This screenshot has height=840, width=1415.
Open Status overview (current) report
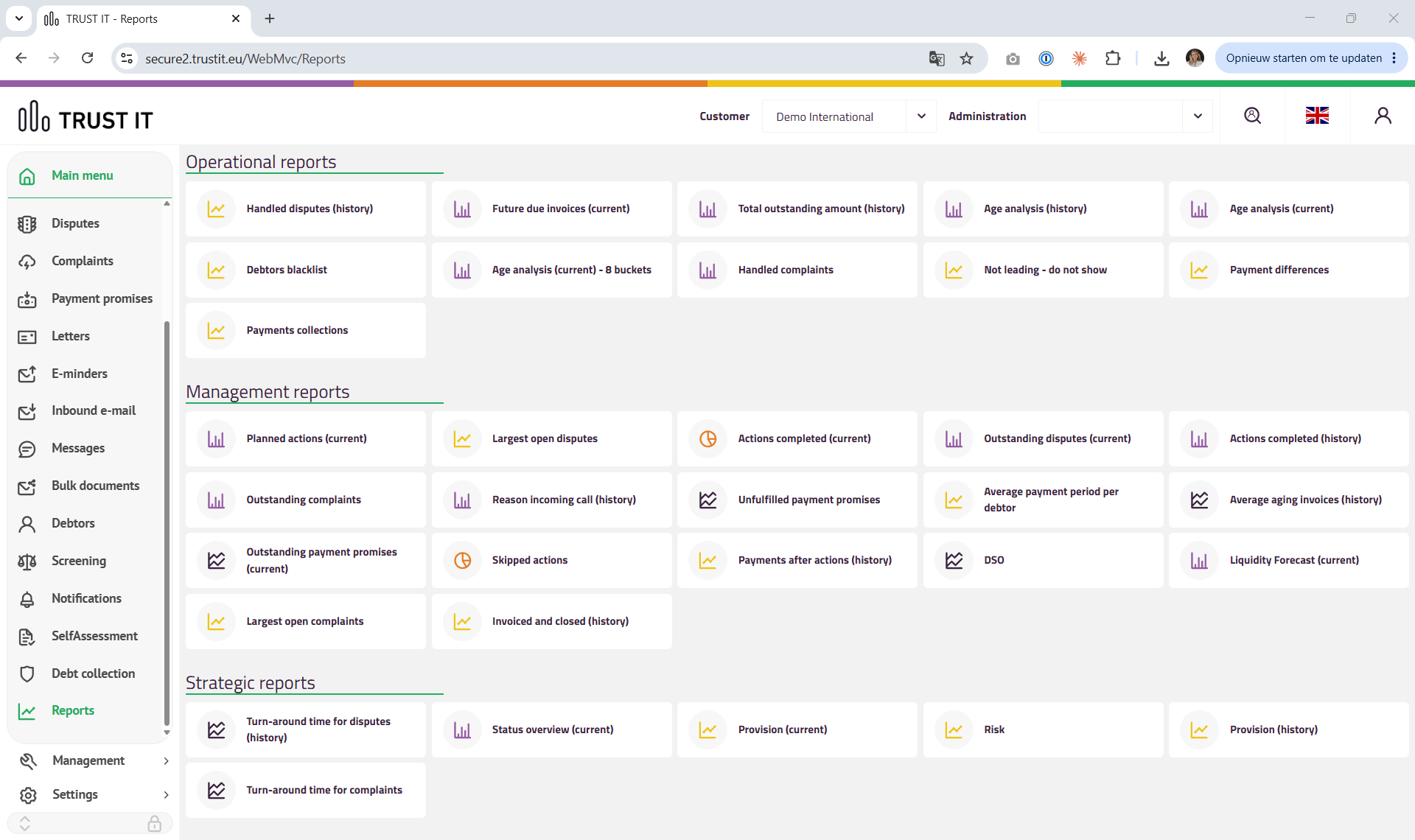tap(552, 730)
